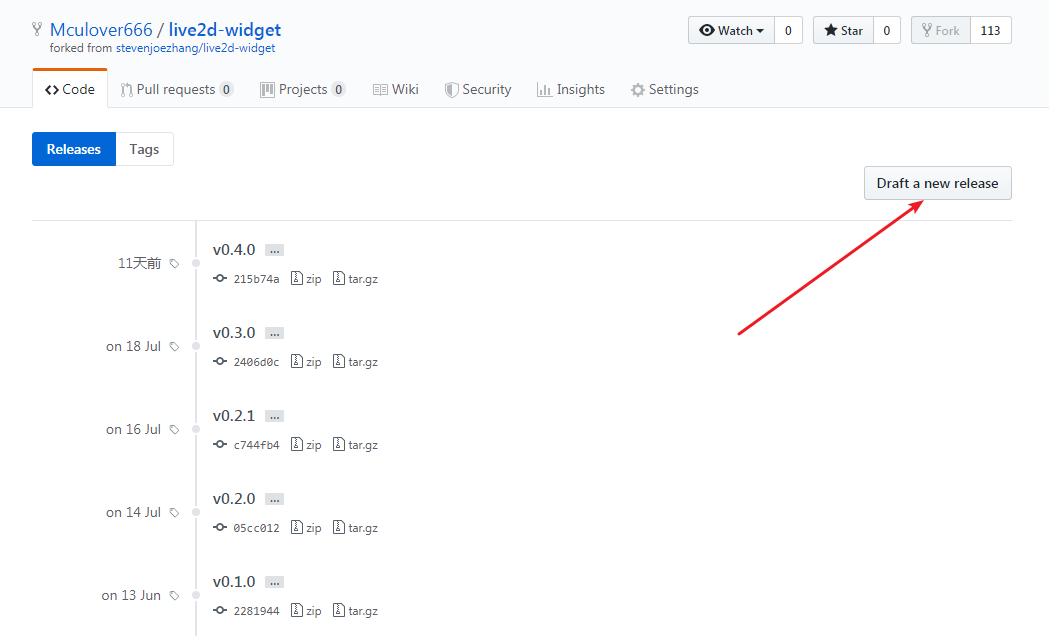The width and height of the screenshot is (1049, 639).
Task: Click the tag icon next to on 18 Jul
Action: (x=175, y=347)
